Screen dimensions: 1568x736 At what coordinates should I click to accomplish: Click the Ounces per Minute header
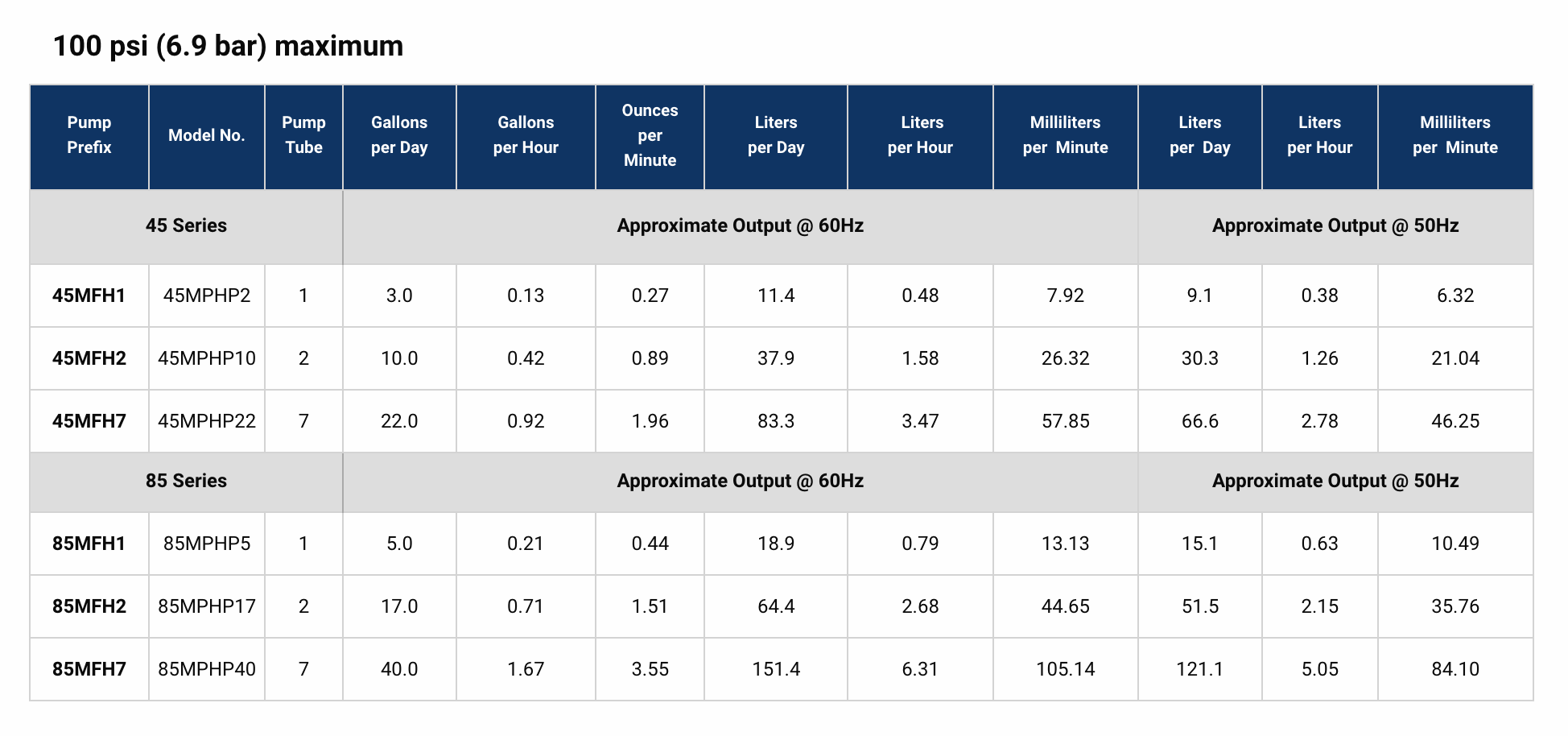tap(650, 135)
